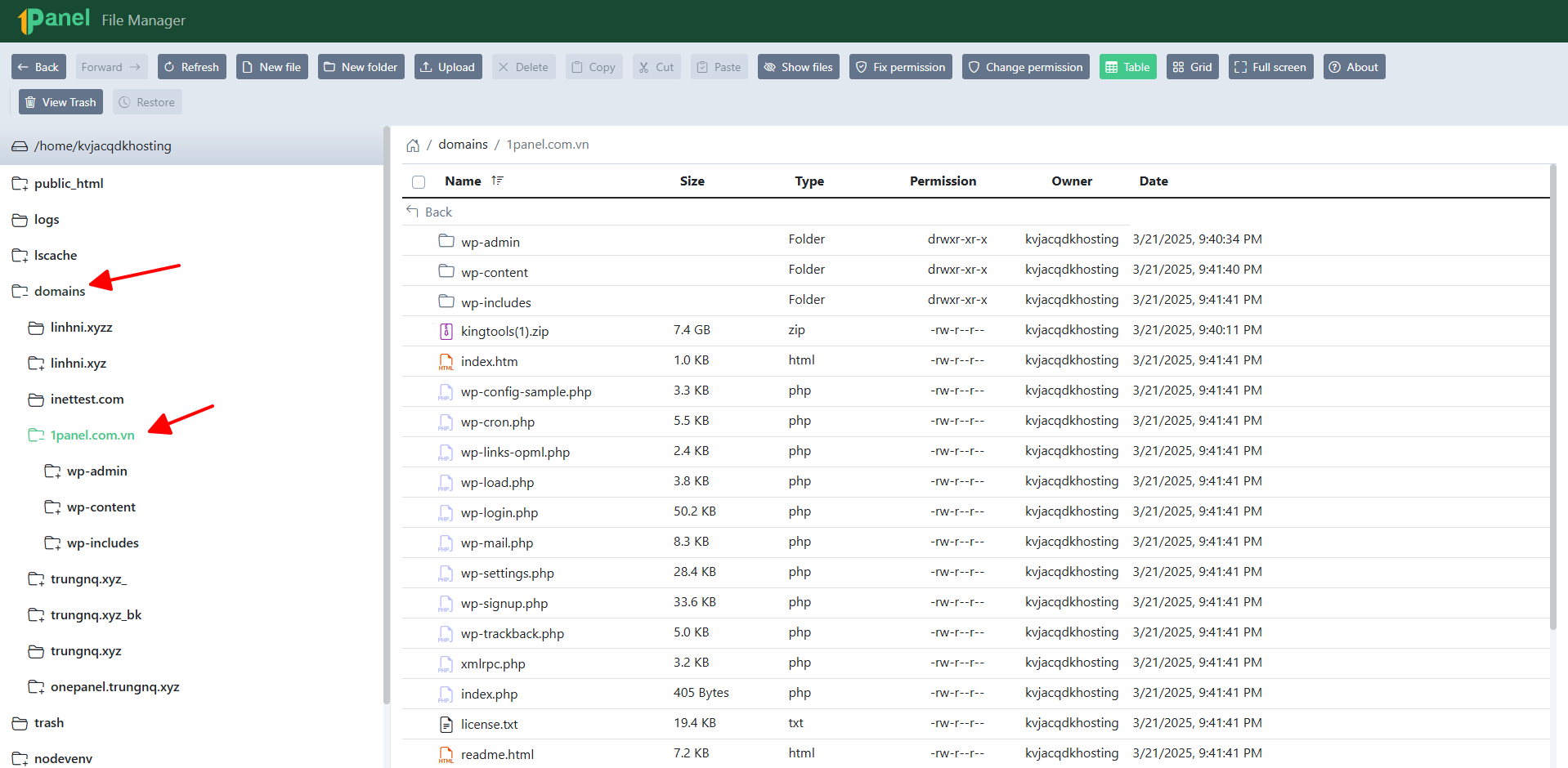Click the wp-mail.php file icon
Screen dimensions: 1568x768
446,543
